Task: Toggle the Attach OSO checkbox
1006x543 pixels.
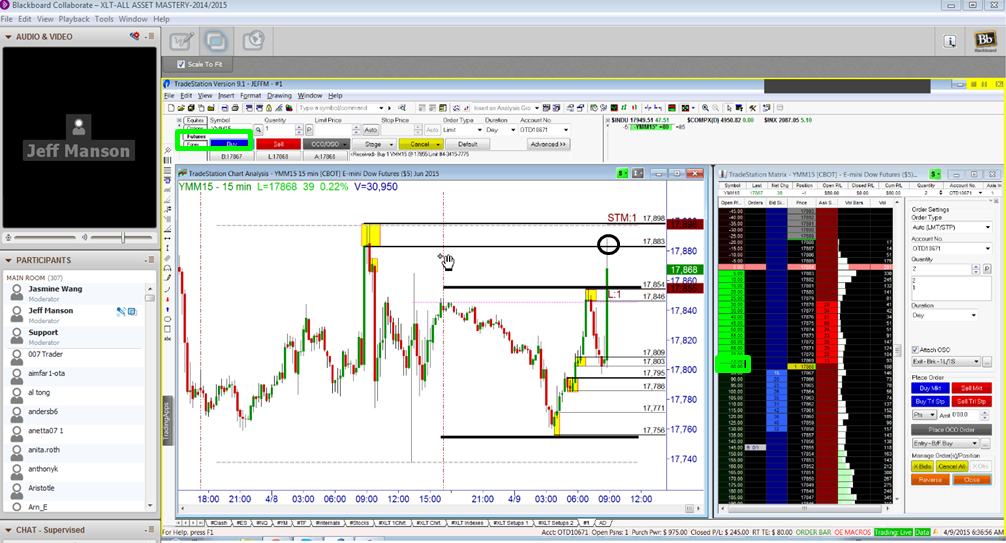Action: pos(916,350)
